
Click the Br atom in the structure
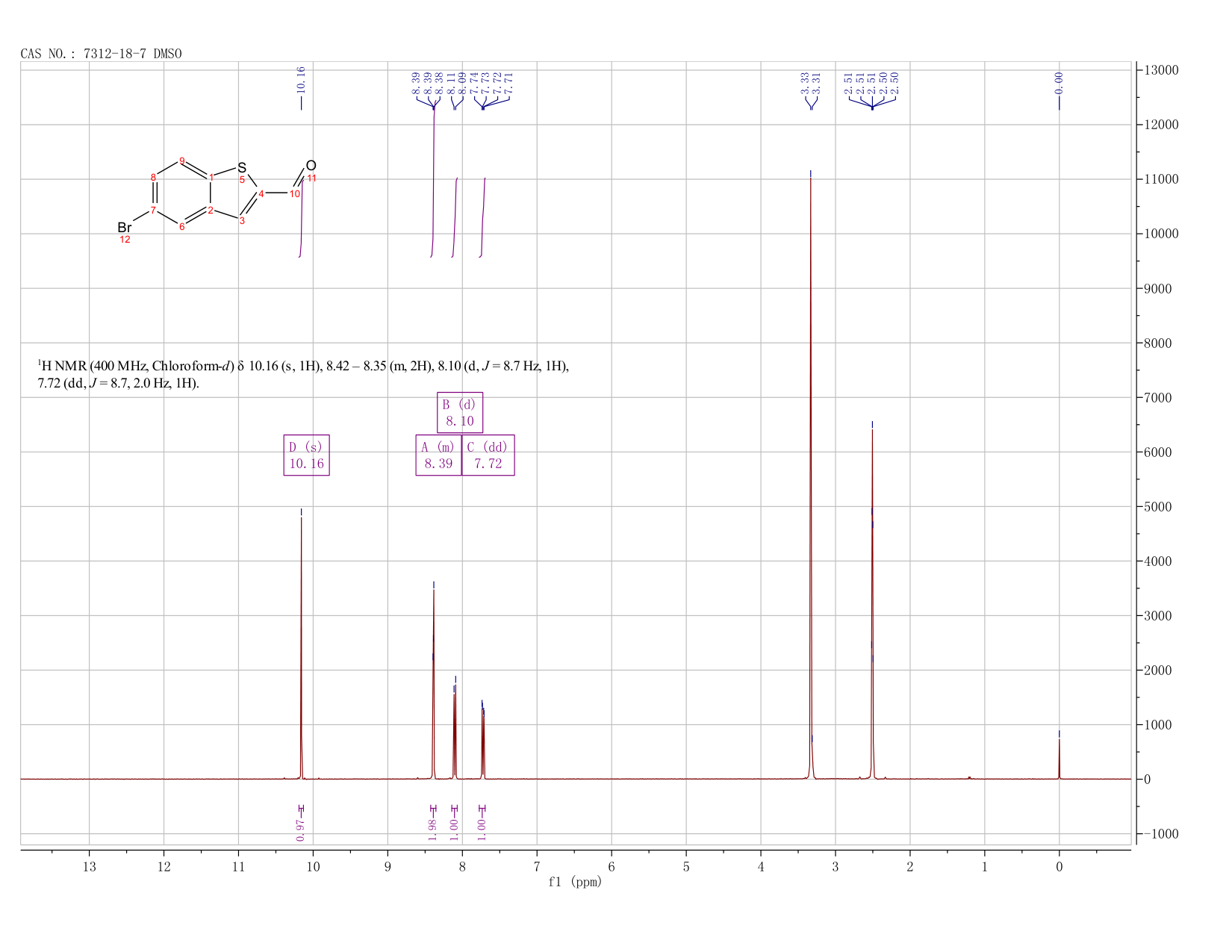click(x=125, y=227)
